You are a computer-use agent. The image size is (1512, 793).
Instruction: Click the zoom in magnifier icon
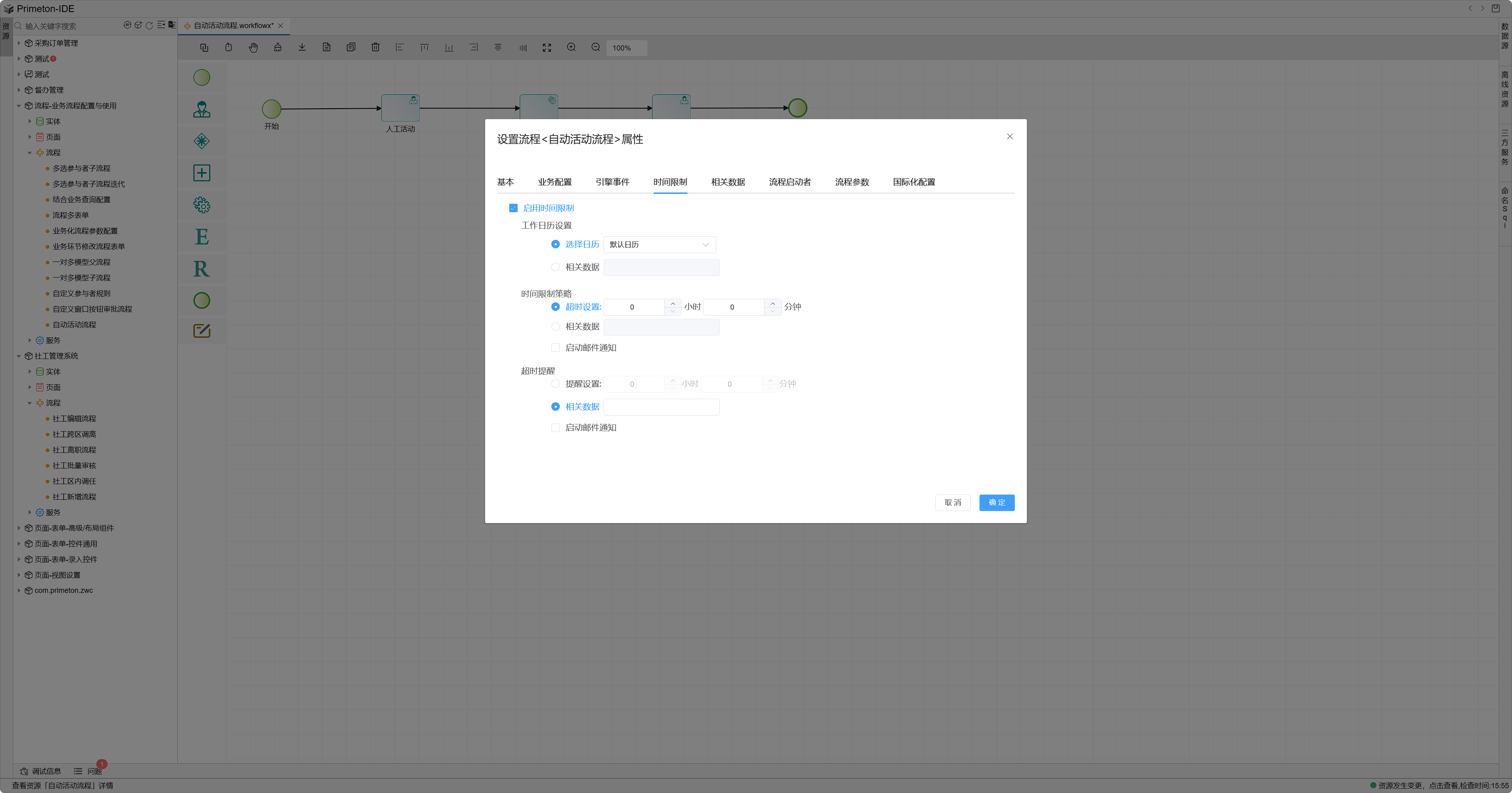click(571, 47)
